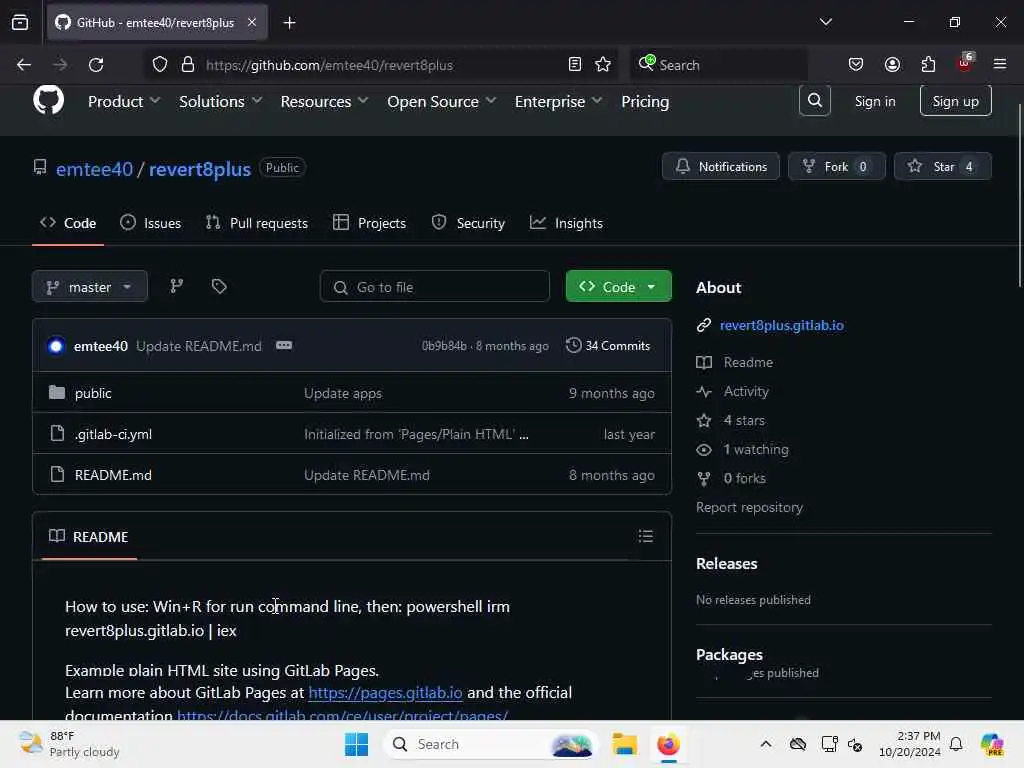
Task: Open new browser tab with plus
Action: tap(289, 23)
